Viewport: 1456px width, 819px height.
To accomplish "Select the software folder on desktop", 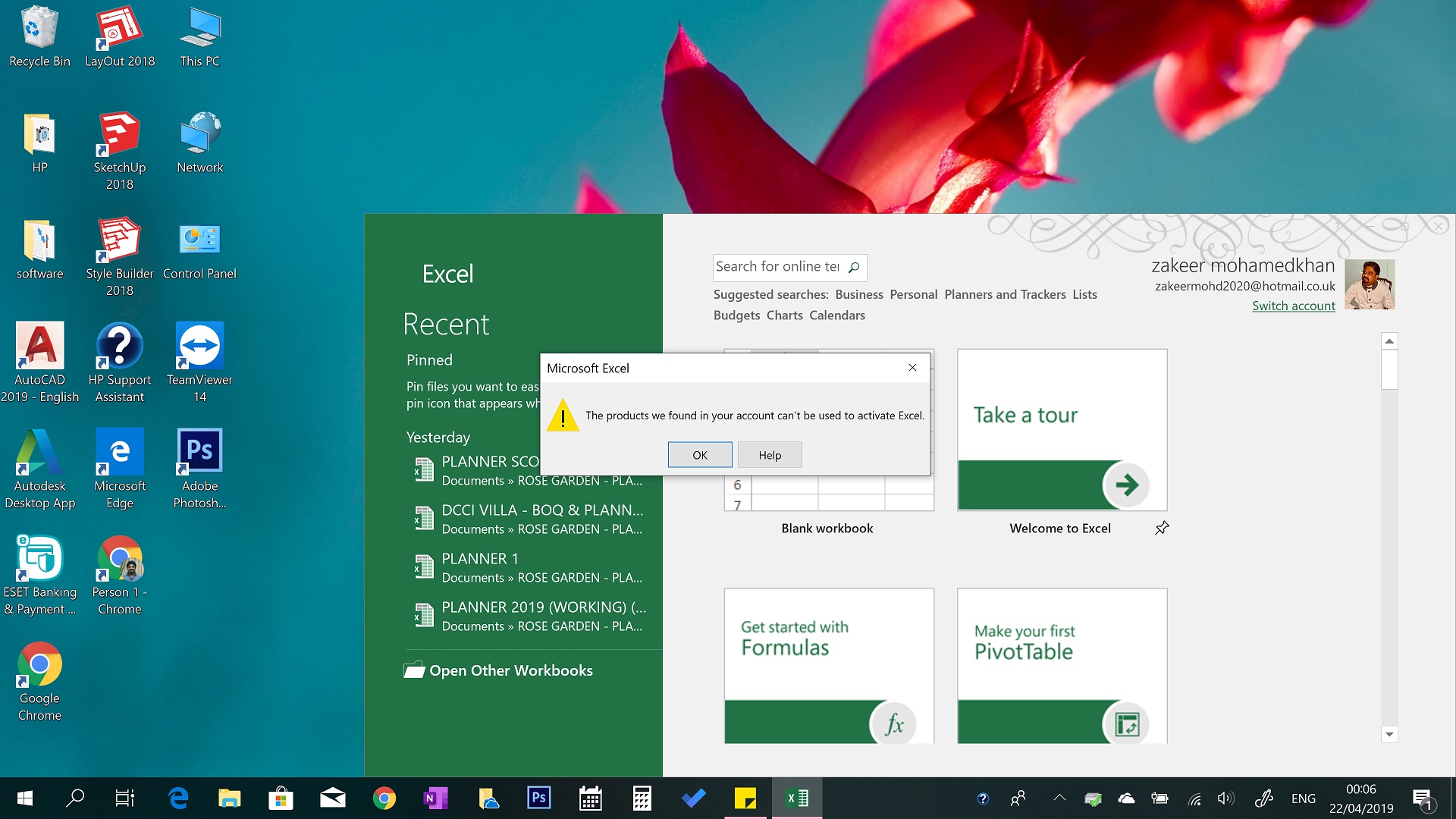I will tap(39, 249).
